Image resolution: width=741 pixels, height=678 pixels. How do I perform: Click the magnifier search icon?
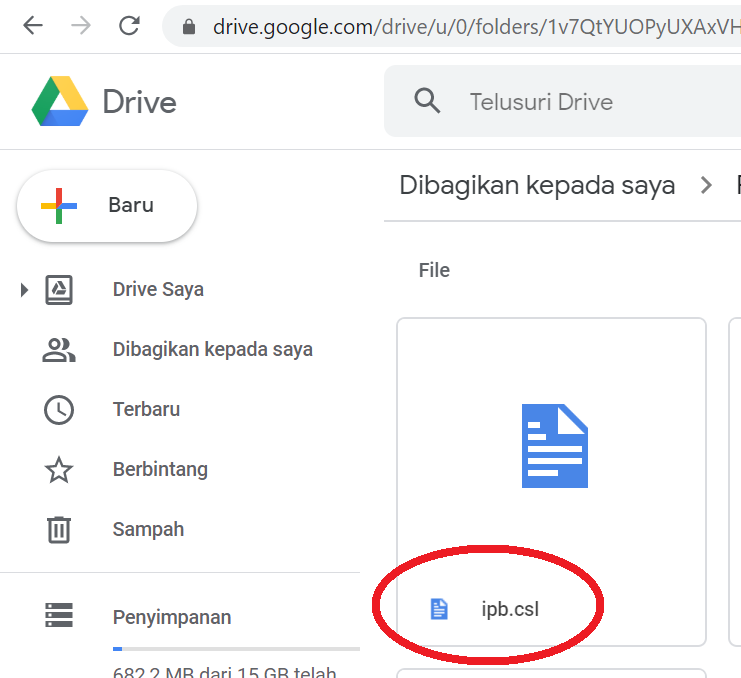(x=427, y=101)
